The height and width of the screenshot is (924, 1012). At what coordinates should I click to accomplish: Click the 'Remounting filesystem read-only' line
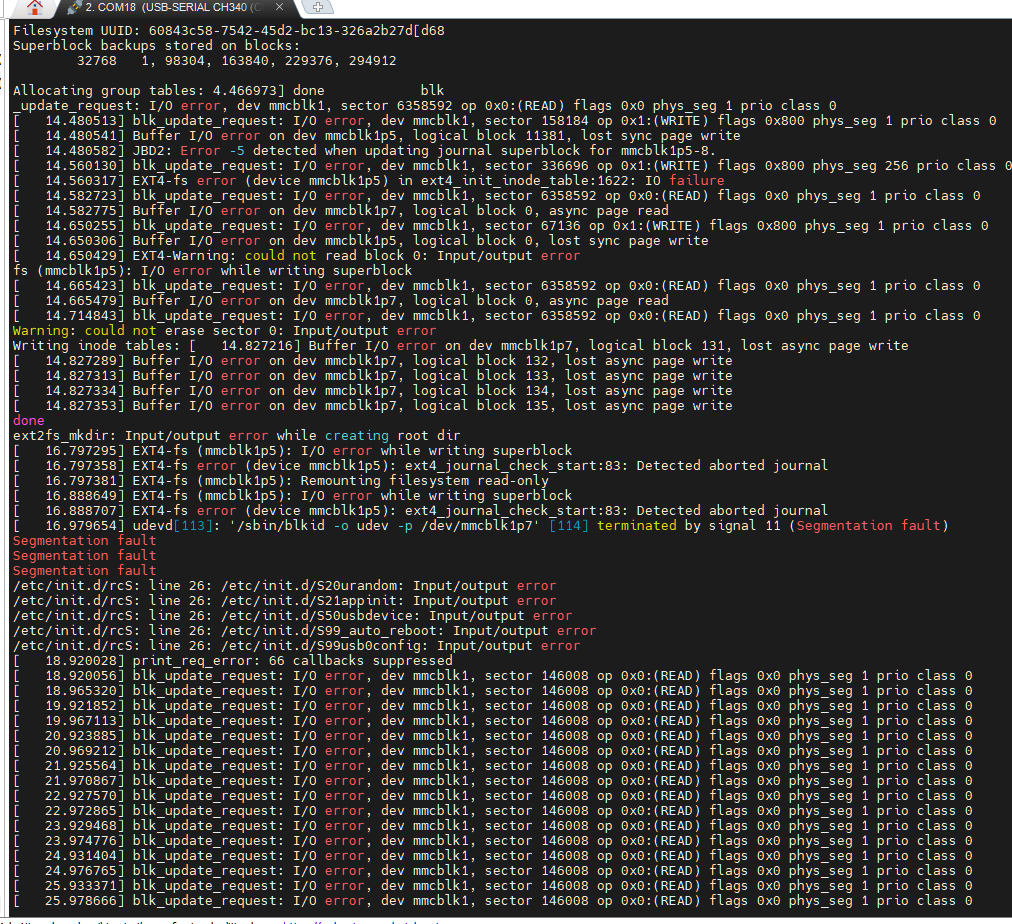coord(281,481)
